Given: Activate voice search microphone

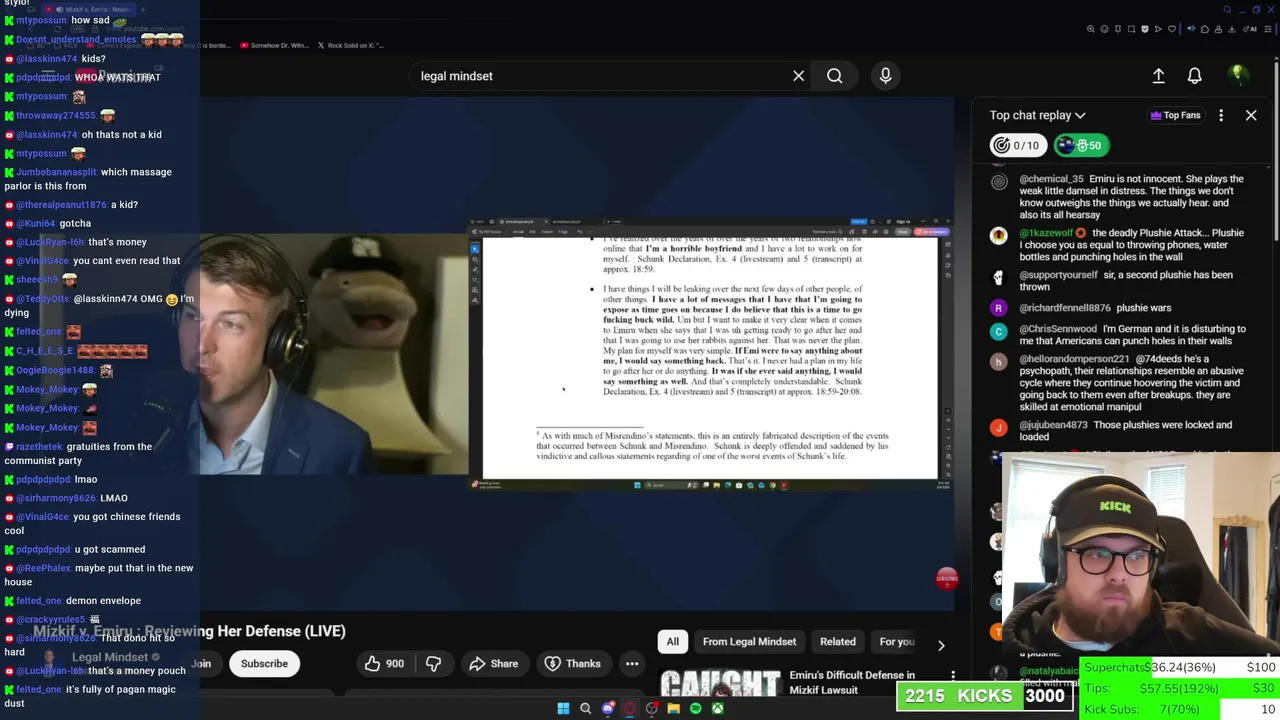Looking at the screenshot, I should tap(885, 76).
